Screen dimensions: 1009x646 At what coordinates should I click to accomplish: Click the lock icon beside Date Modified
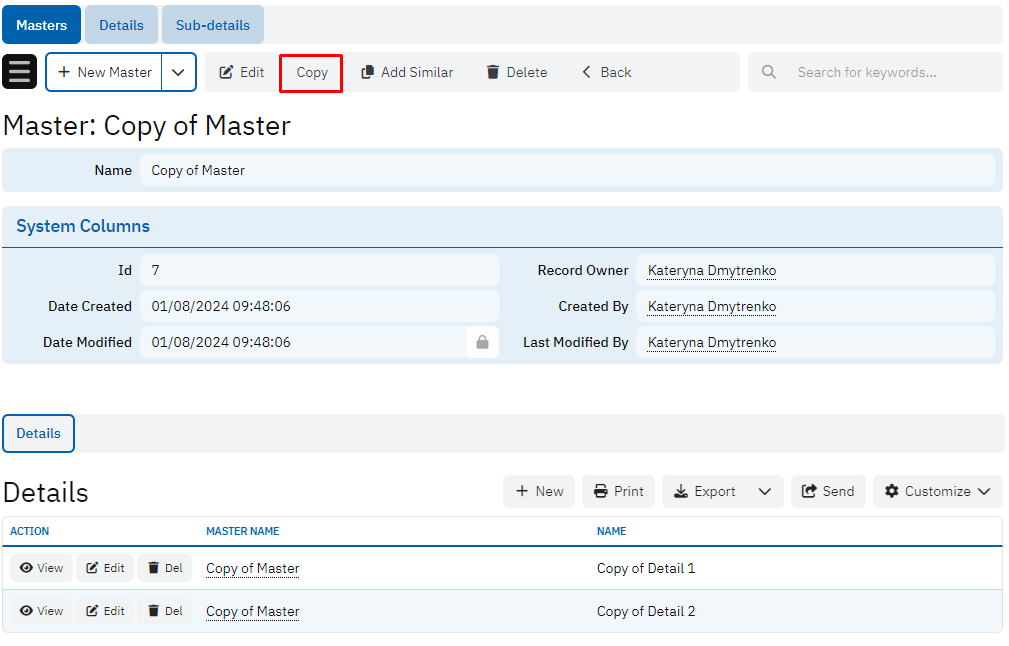pos(482,342)
